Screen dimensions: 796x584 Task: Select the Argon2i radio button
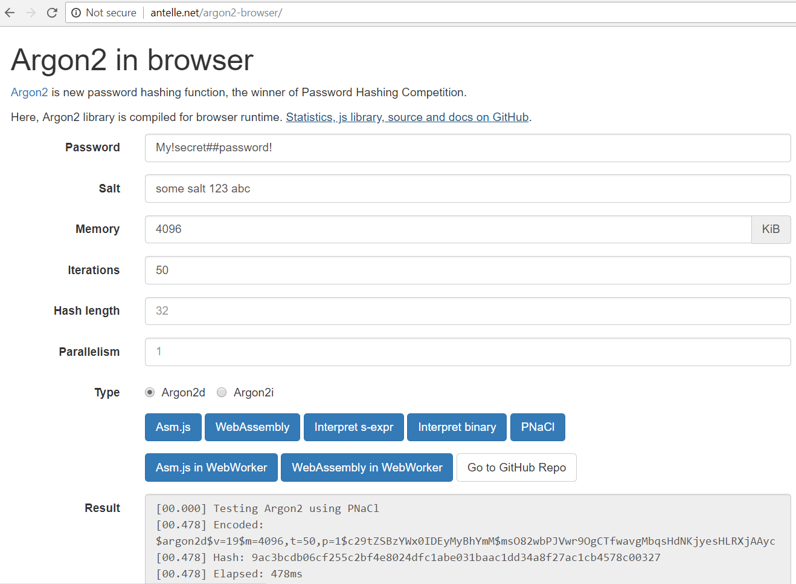pyautogui.click(x=222, y=393)
